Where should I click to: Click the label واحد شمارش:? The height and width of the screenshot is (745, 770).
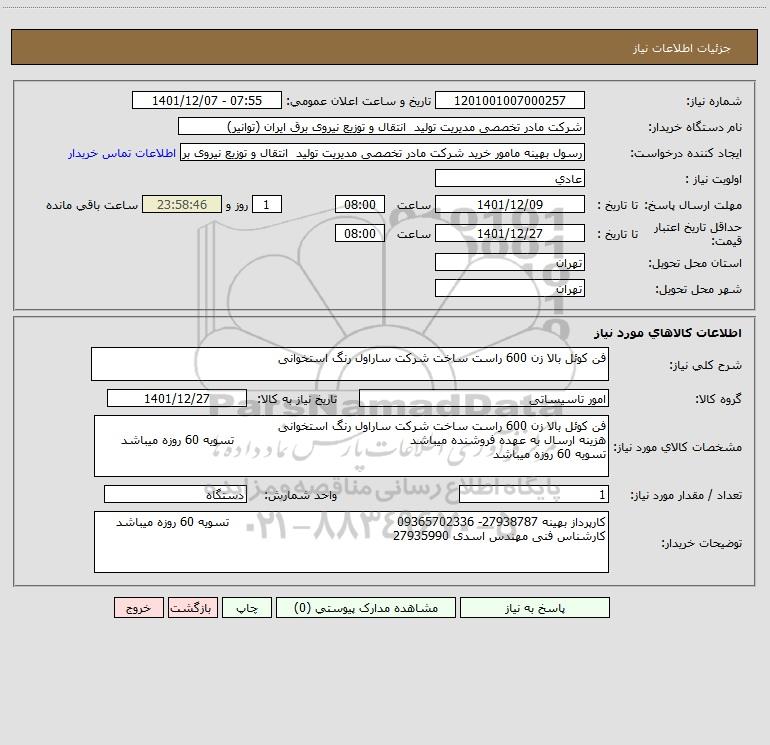click(301, 496)
